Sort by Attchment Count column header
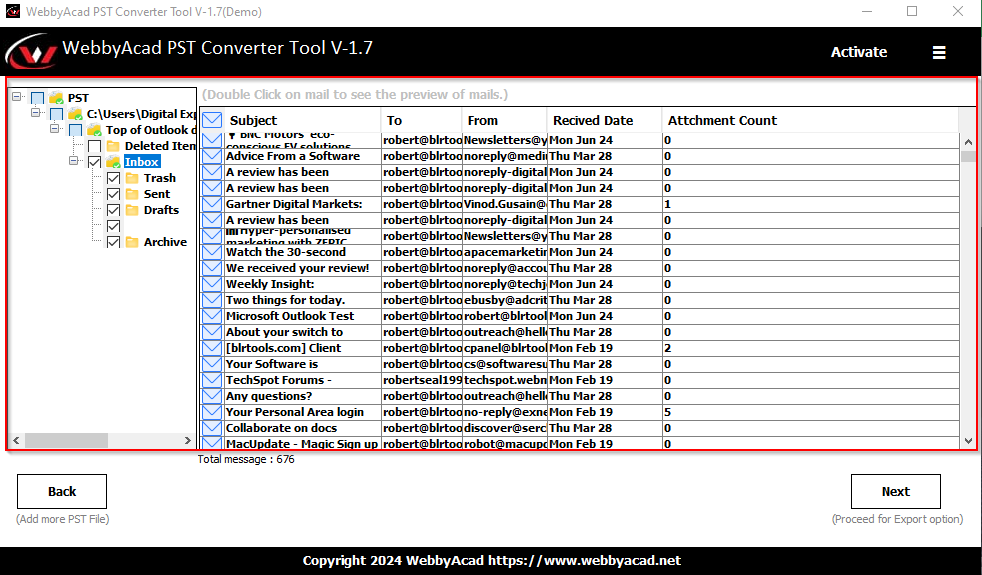 tap(810, 120)
